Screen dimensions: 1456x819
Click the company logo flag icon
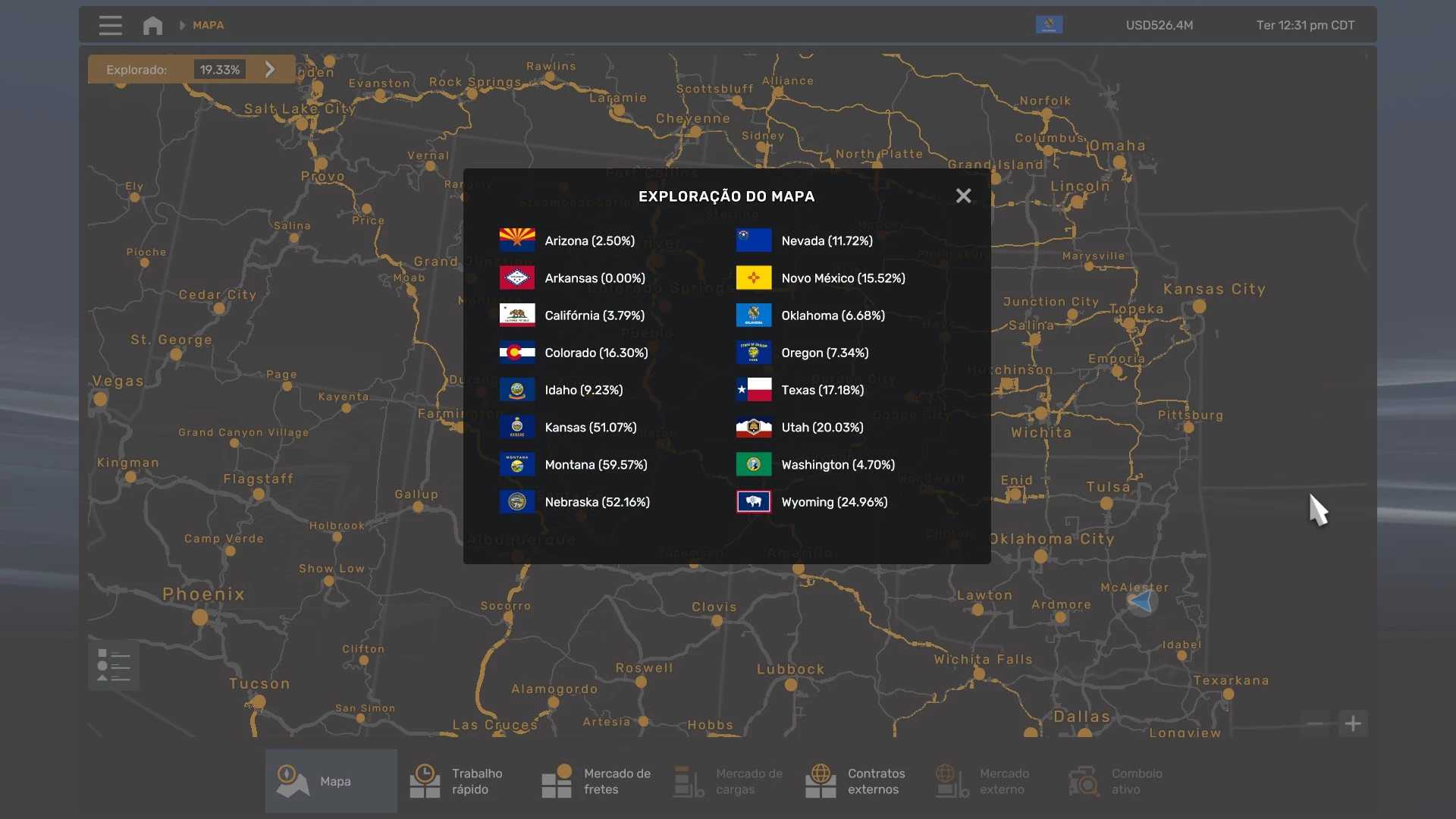(x=1049, y=25)
